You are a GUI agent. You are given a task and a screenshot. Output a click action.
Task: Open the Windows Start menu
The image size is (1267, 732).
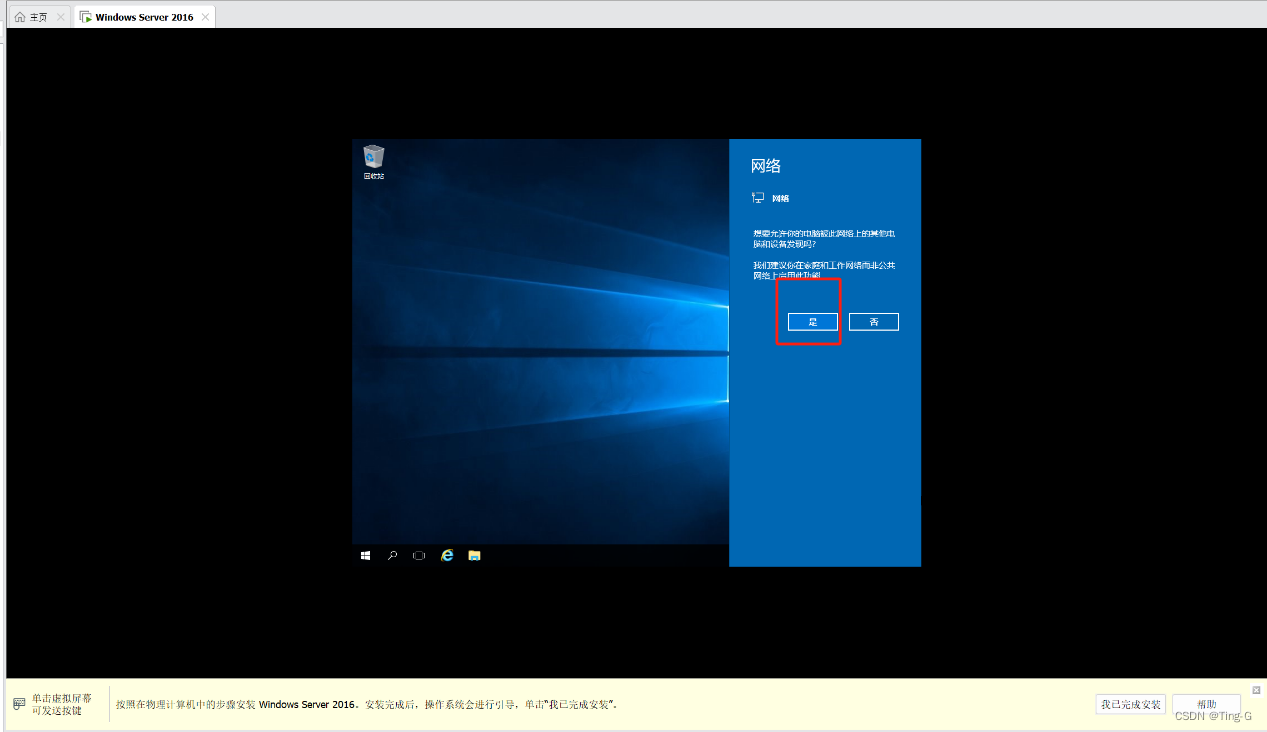point(365,555)
